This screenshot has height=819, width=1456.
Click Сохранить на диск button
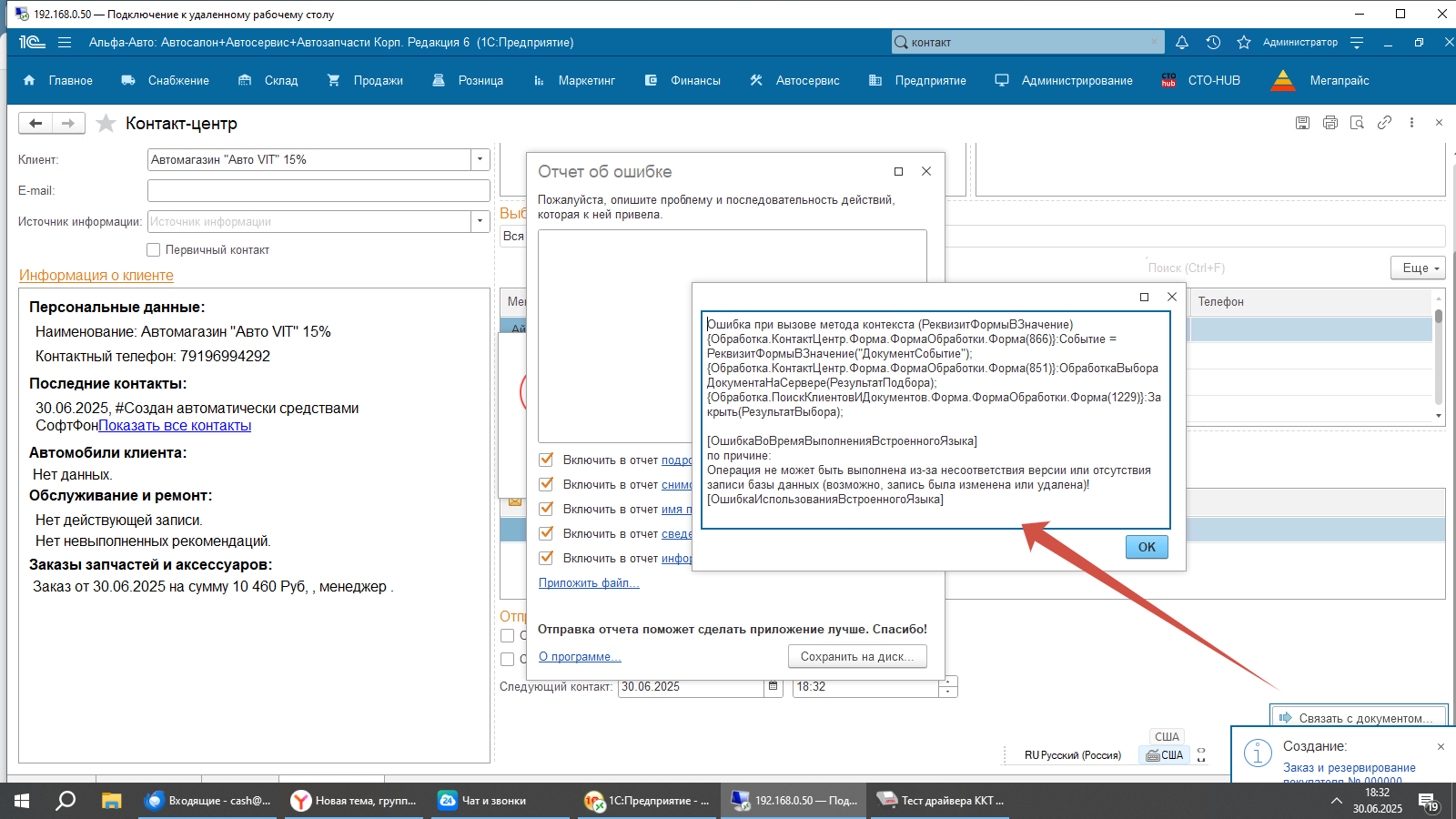[857, 656]
